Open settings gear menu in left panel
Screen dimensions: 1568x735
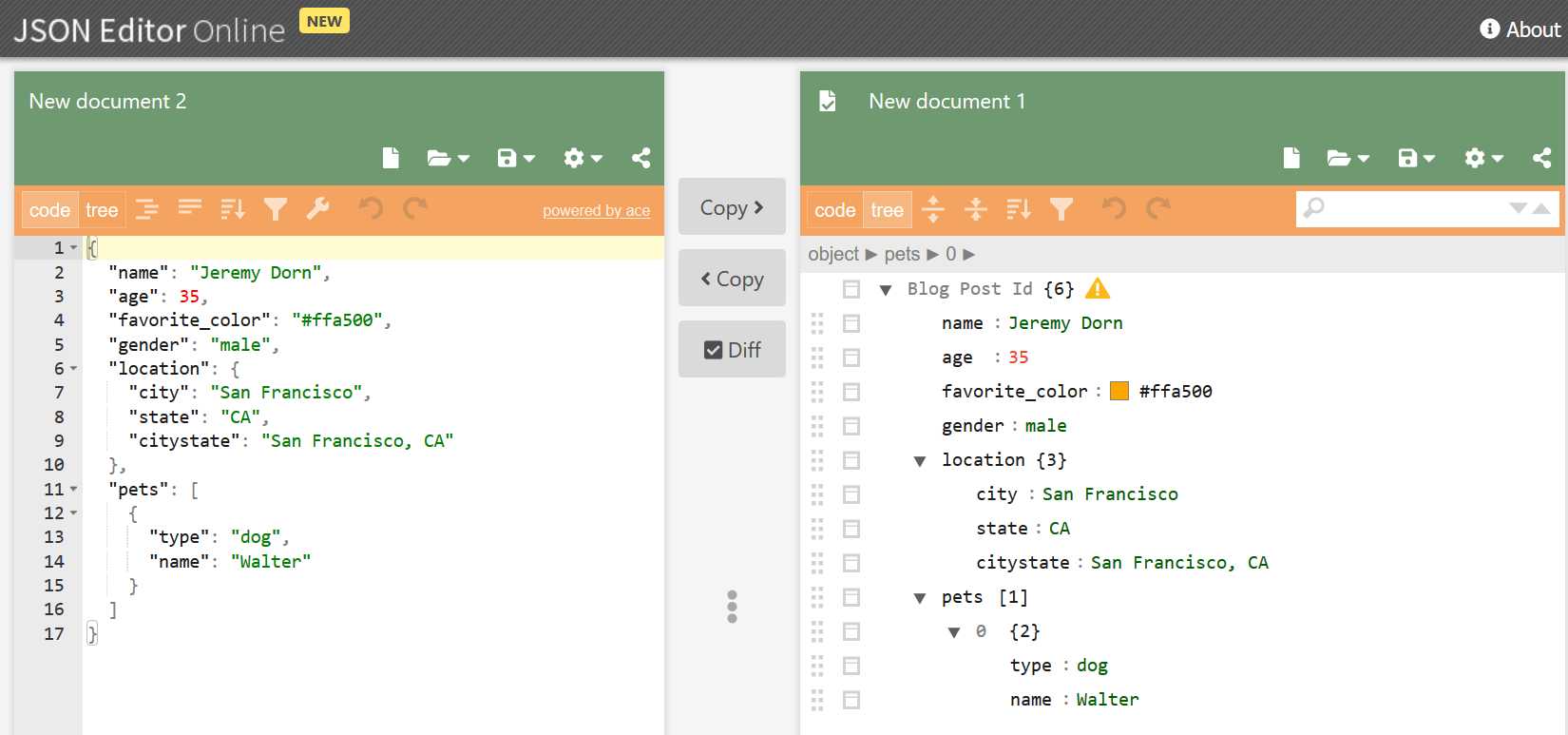(x=583, y=158)
